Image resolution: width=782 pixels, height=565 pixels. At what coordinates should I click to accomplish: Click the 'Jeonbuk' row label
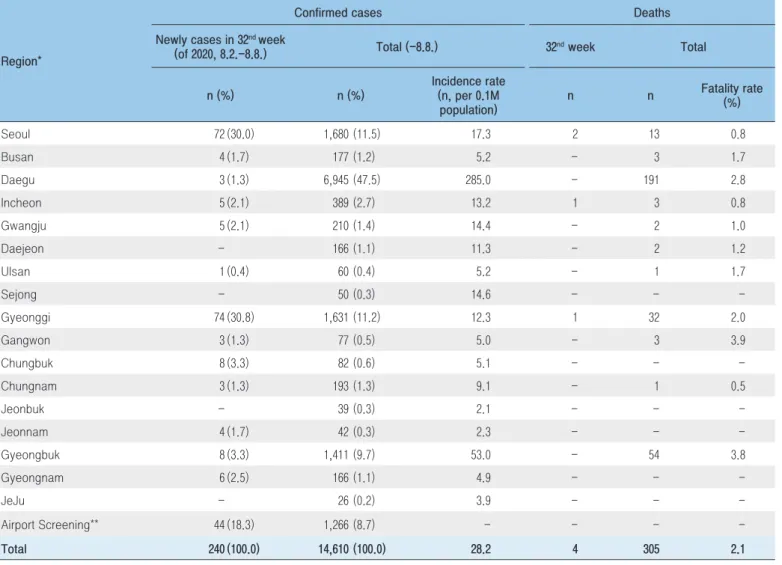click(22, 409)
